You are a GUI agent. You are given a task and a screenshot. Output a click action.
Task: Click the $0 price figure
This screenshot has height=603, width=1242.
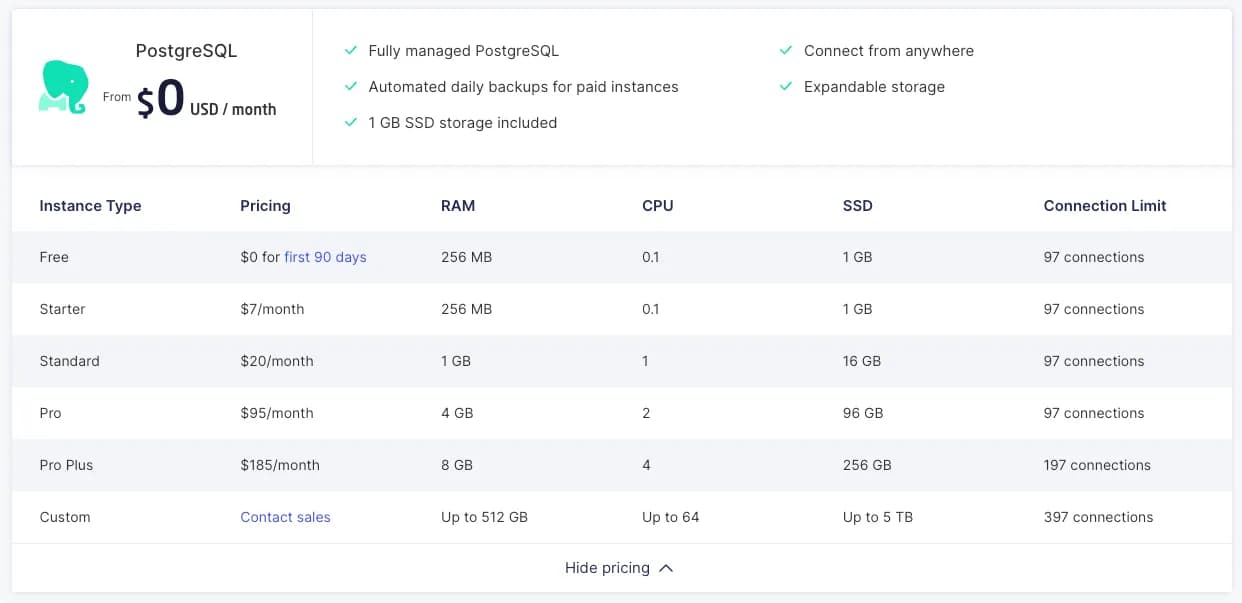(160, 98)
